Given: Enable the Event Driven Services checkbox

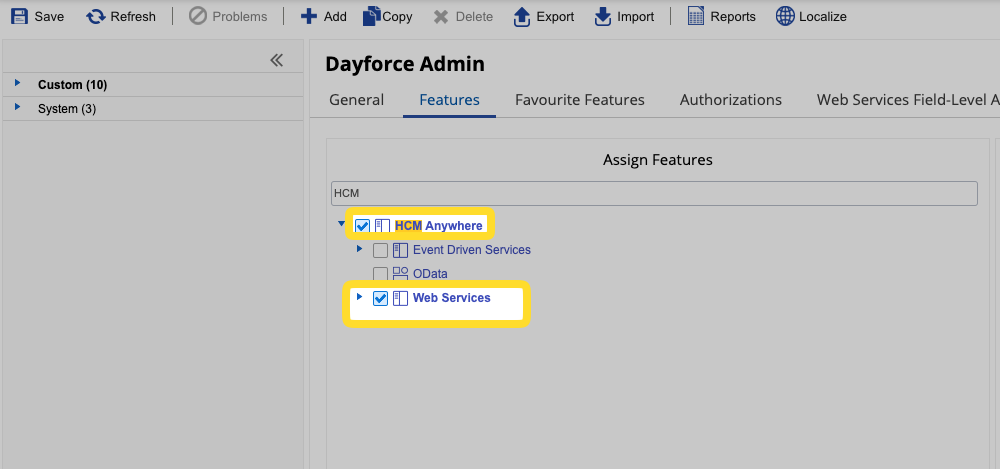Looking at the screenshot, I should [380, 250].
